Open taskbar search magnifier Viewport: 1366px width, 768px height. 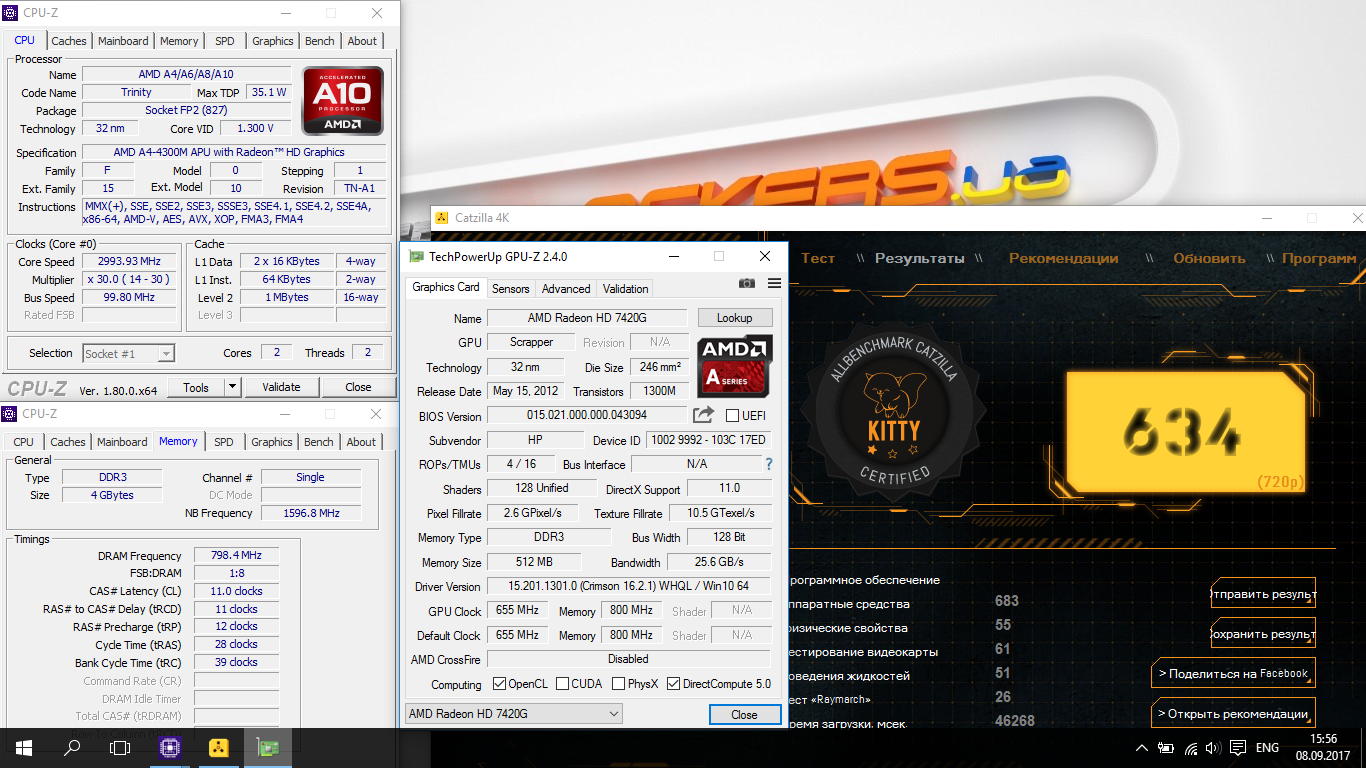click(x=72, y=747)
